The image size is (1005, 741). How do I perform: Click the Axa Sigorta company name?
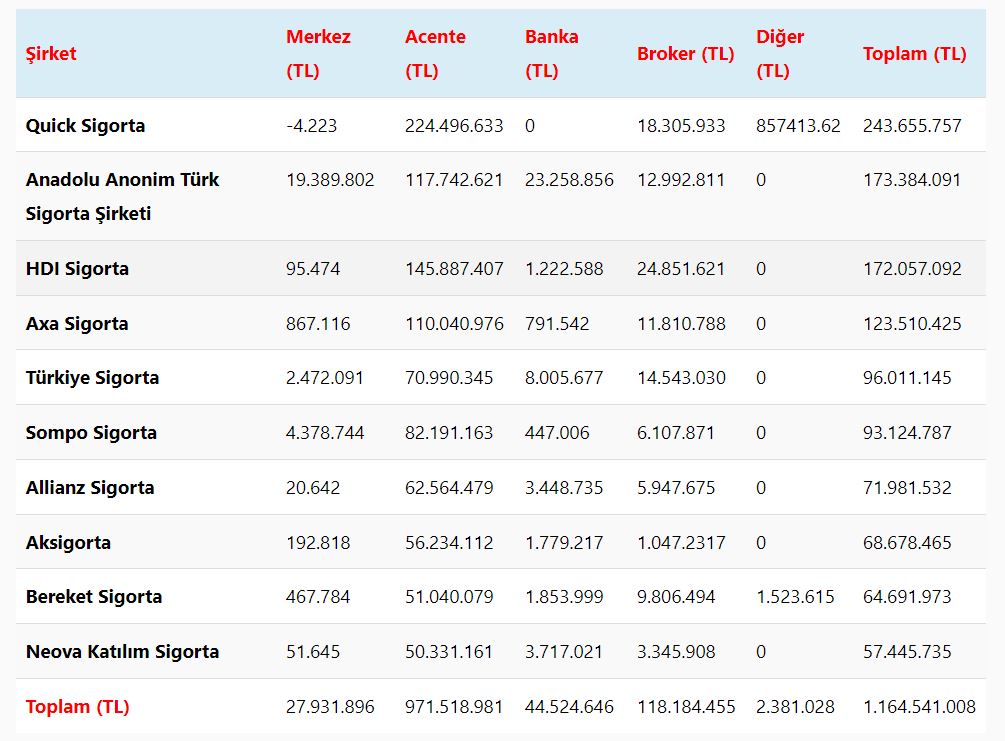(77, 324)
